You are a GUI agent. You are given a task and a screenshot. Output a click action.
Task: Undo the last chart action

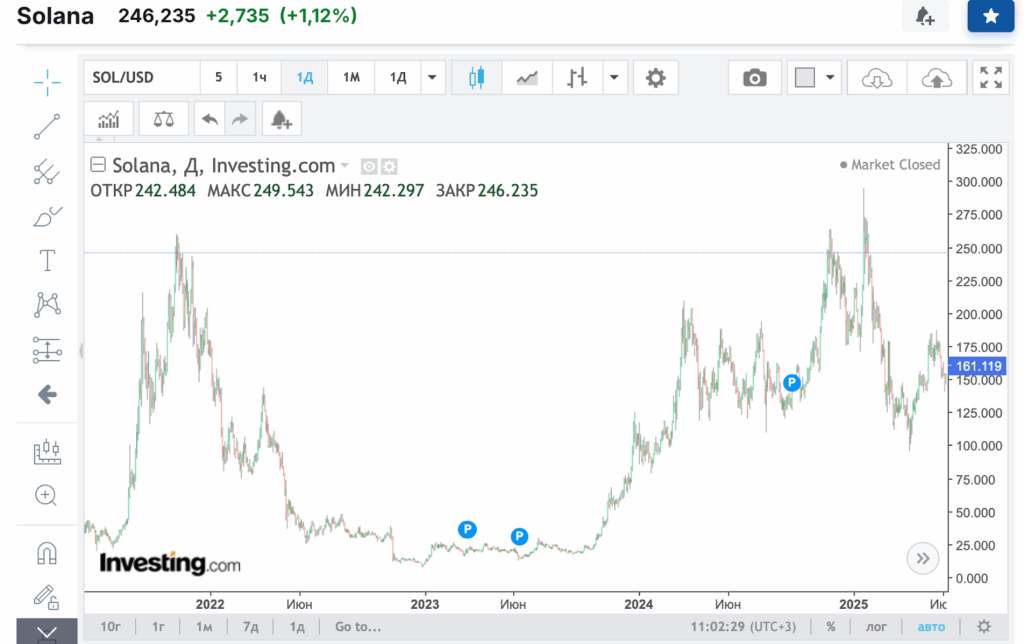(209, 119)
